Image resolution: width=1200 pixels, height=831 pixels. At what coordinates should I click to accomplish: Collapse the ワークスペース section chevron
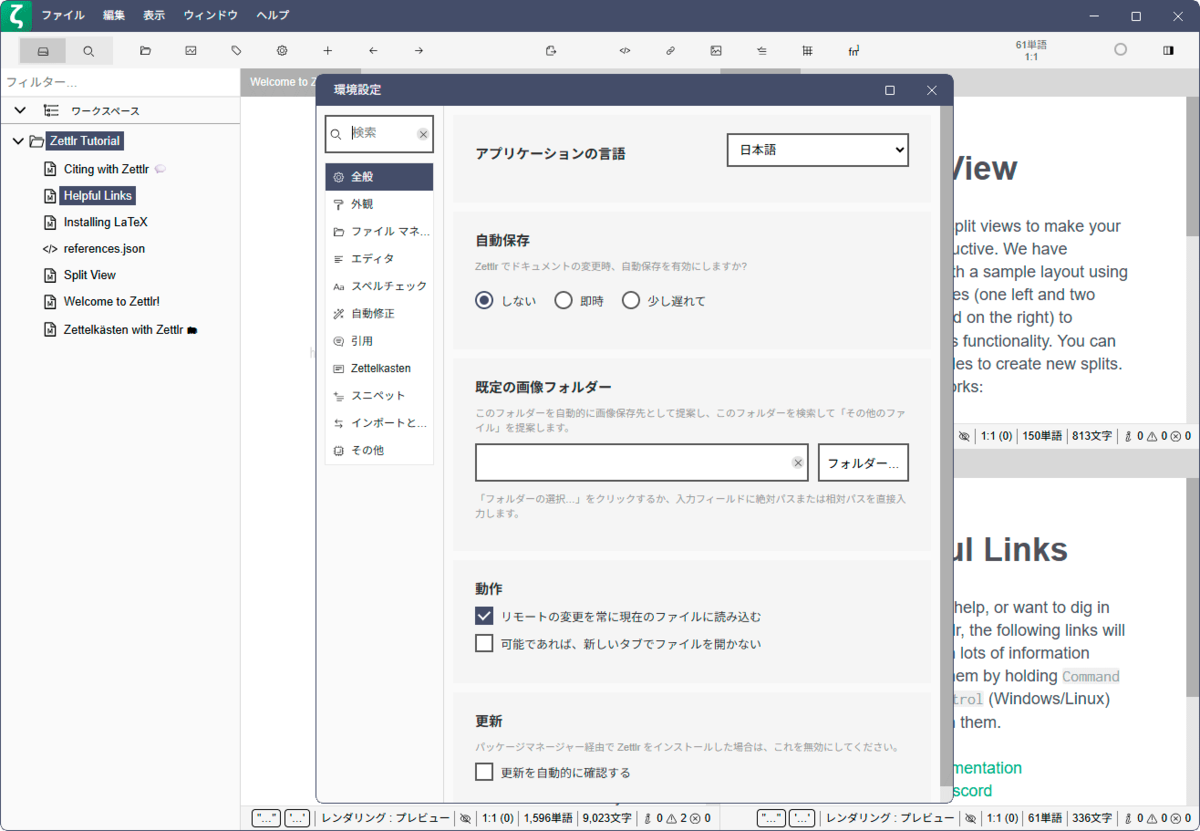pyautogui.click(x=20, y=111)
